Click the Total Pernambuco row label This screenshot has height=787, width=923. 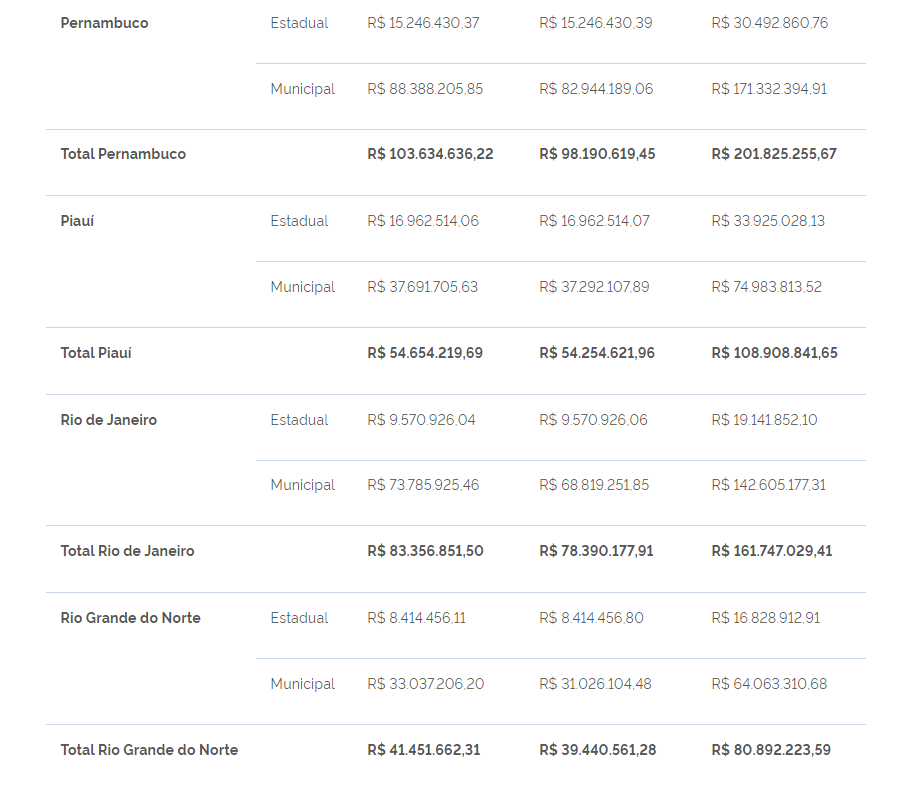coord(123,154)
